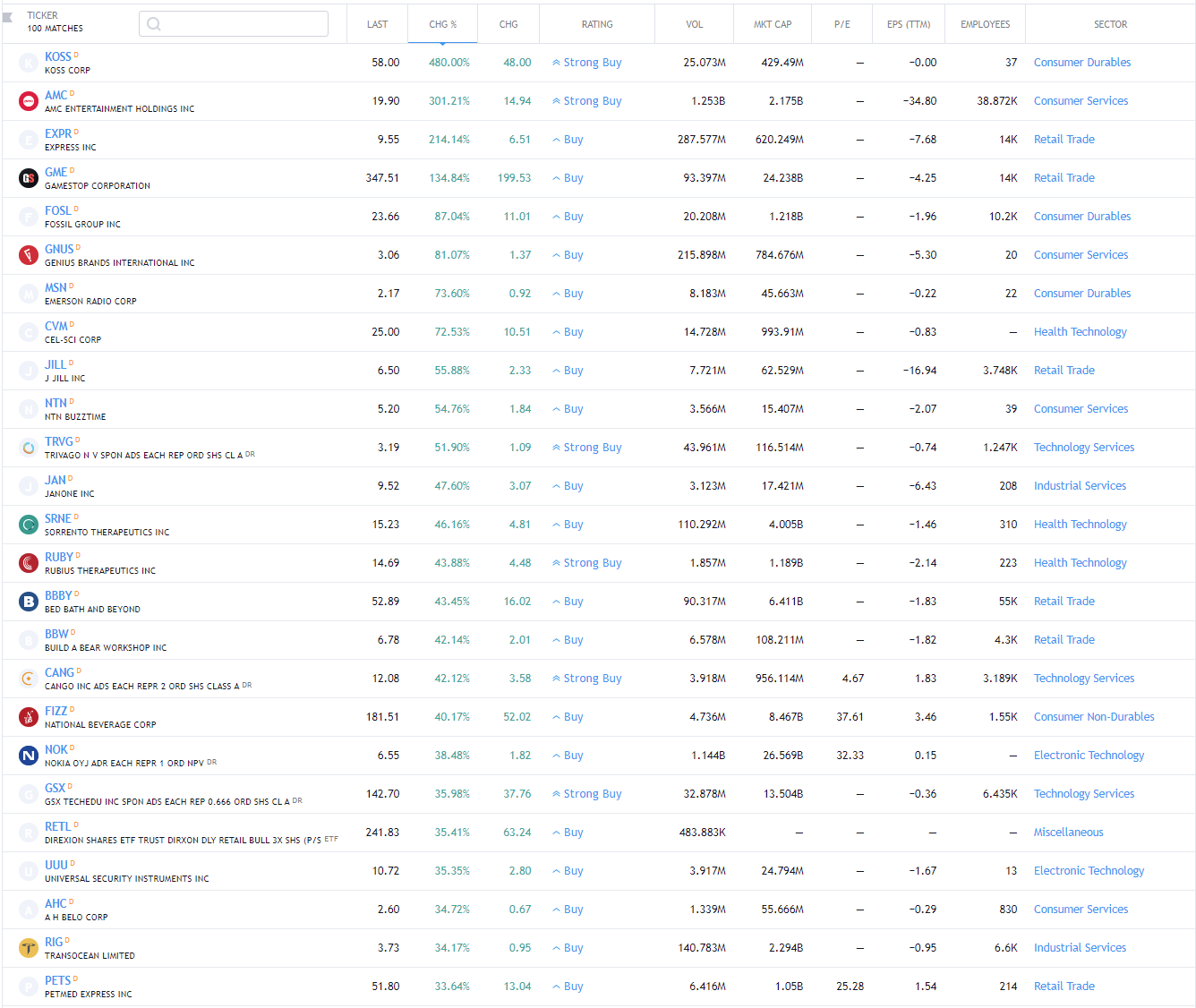This screenshot has width=1196, height=1008.
Task: Sort by the VOL column header
Action: [694, 24]
